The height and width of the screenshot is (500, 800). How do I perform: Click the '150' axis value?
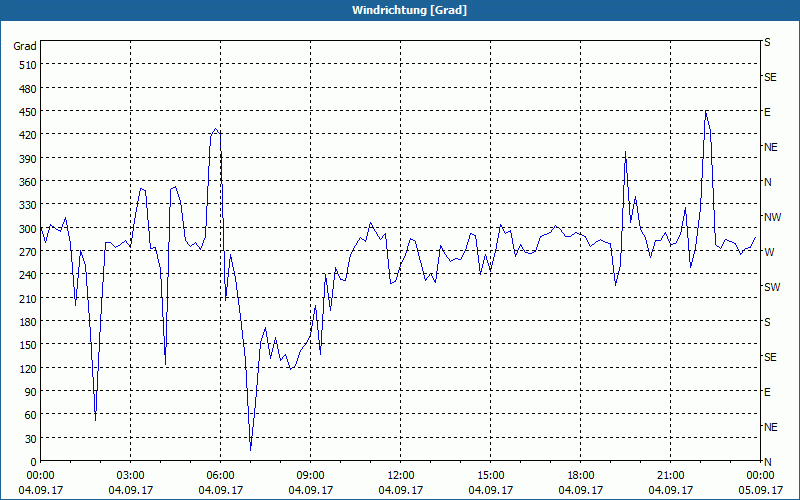pos(29,345)
